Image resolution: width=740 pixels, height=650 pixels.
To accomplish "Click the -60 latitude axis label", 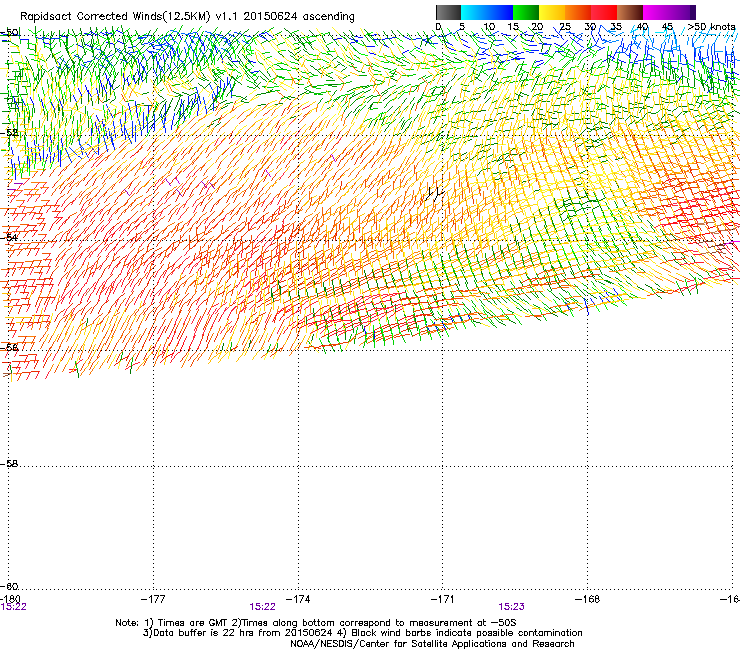I will tap(9, 586).
